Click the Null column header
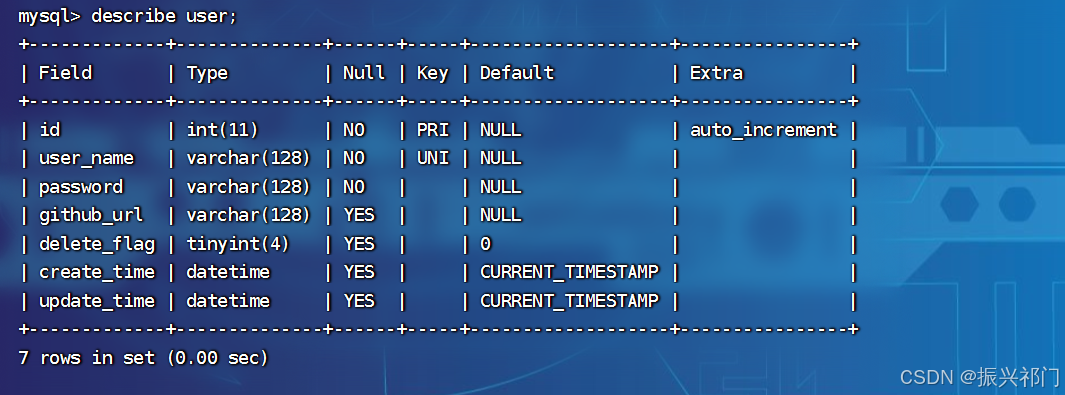1065x395 pixels. click(x=363, y=73)
